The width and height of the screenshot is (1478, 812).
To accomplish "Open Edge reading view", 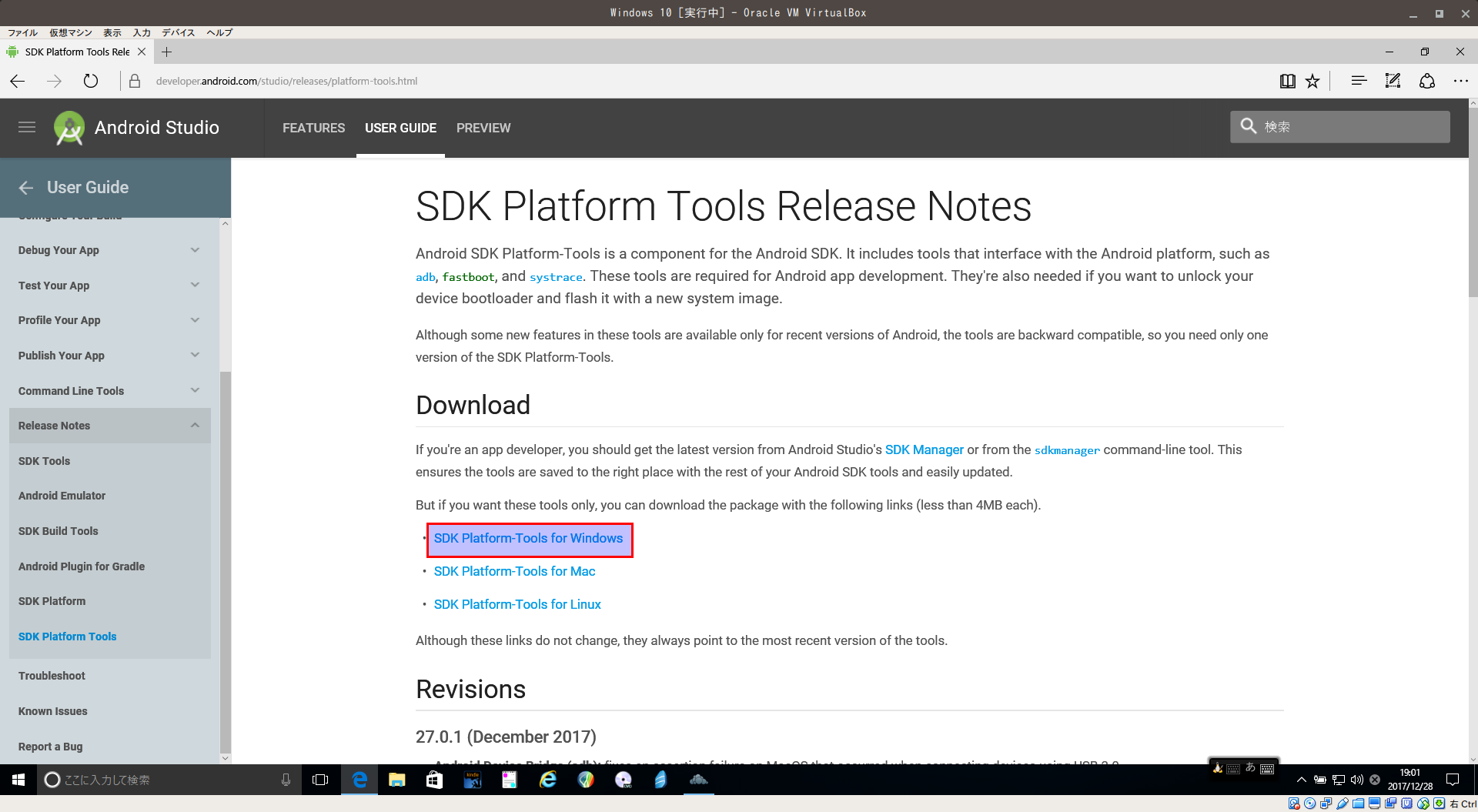I will click(x=1287, y=81).
